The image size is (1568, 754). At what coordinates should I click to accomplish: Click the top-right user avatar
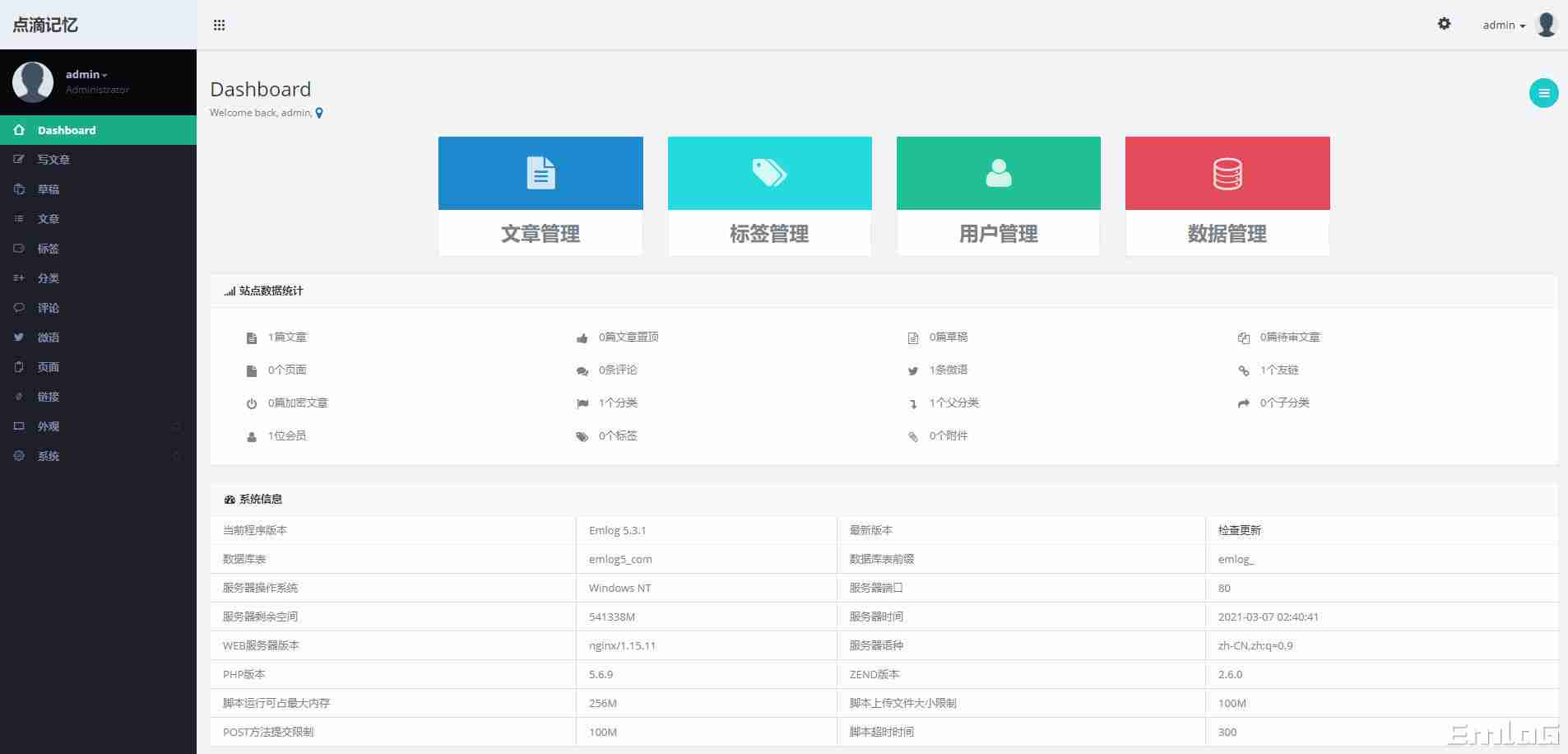tap(1546, 25)
